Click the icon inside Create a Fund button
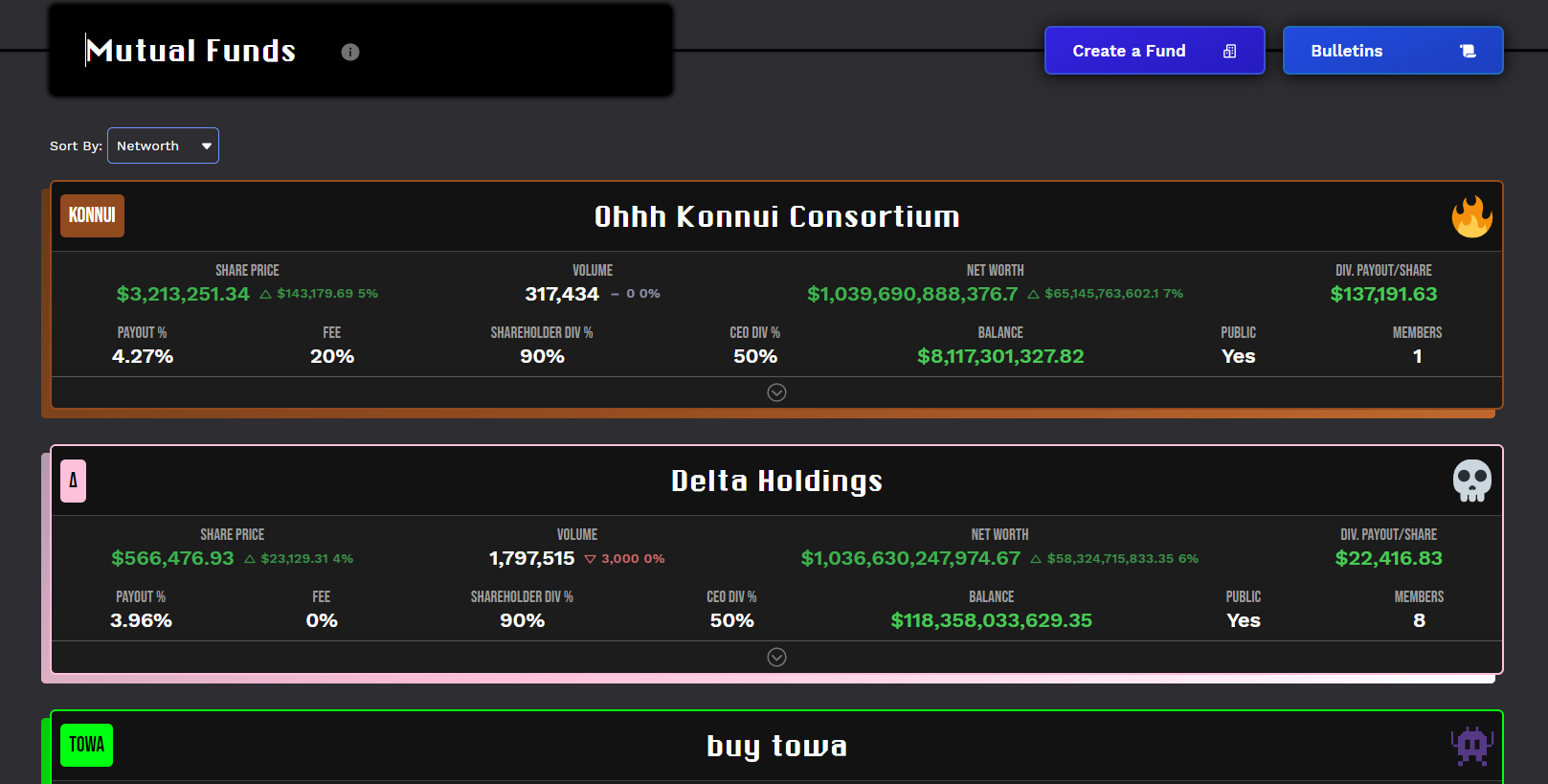This screenshot has height=784, width=1548. click(1229, 51)
